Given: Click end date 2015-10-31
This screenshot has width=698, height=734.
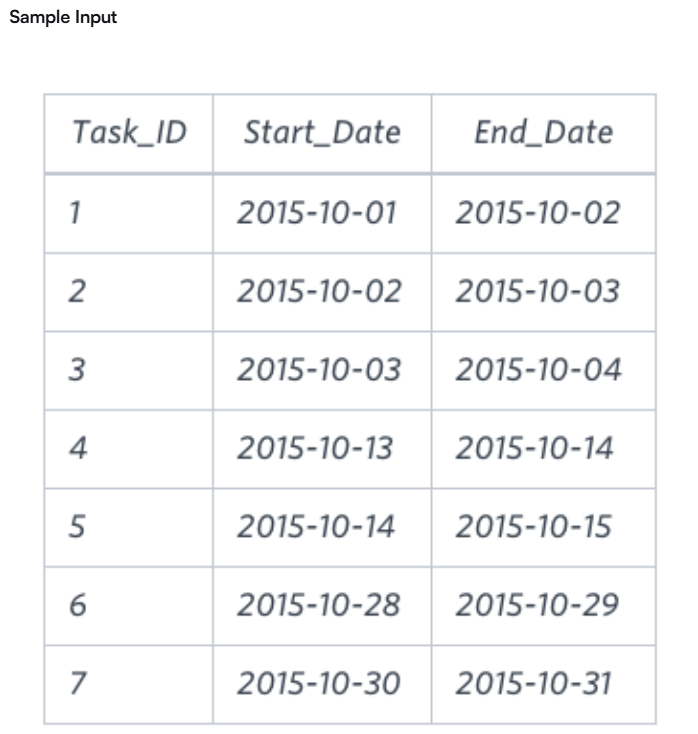Looking at the screenshot, I should [534, 683].
